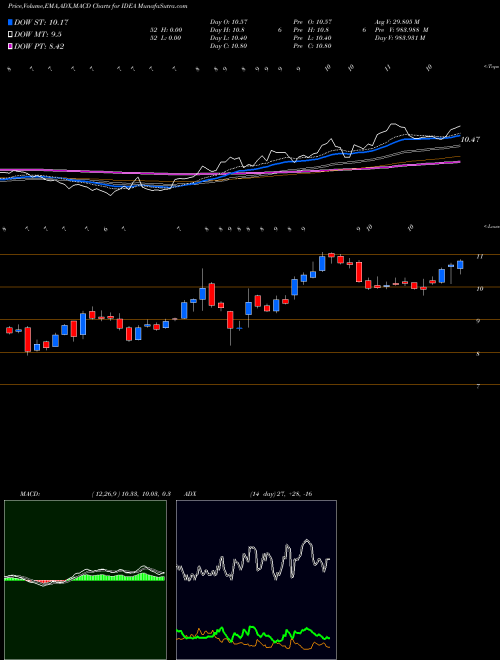Click the price axis label 10
The width and height of the screenshot is (500, 660).
[479, 289]
